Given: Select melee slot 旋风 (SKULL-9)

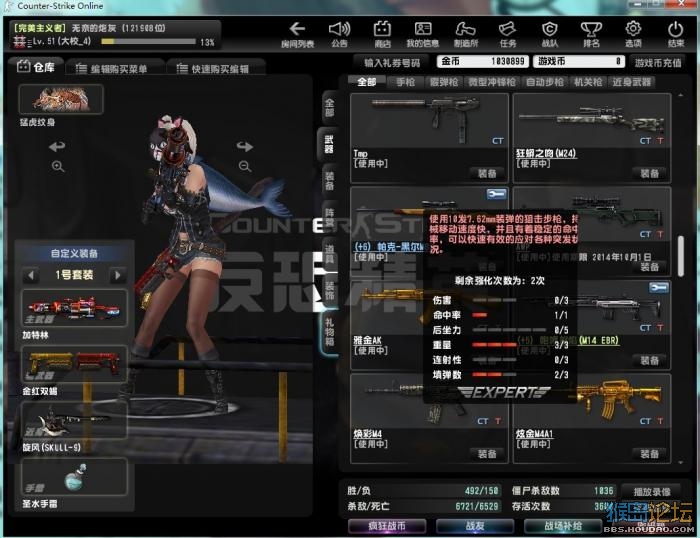Looking at the screenshot, I should 75,420.
